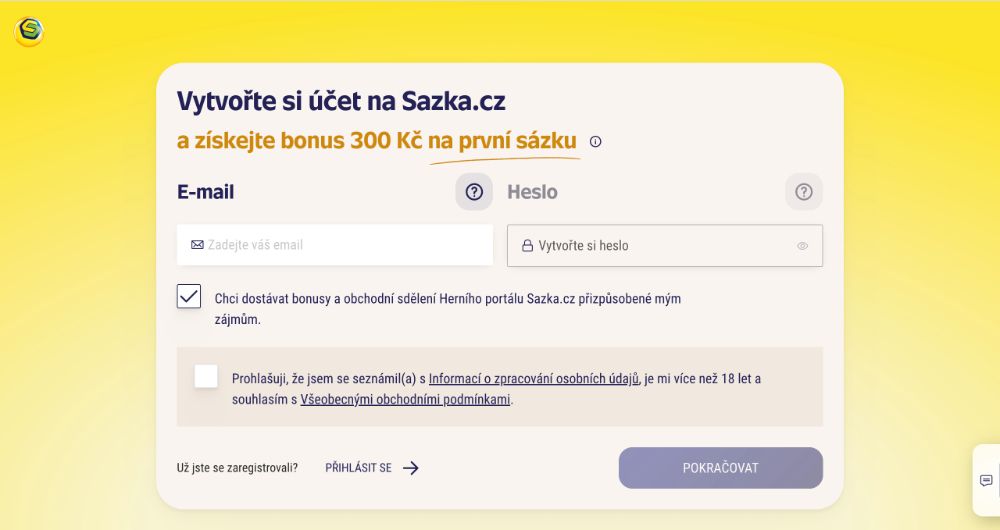This screenshot has width=1000, height=530.
Task: Click the PŘIHLÁSIT SE login link
Action: point(358,468)
